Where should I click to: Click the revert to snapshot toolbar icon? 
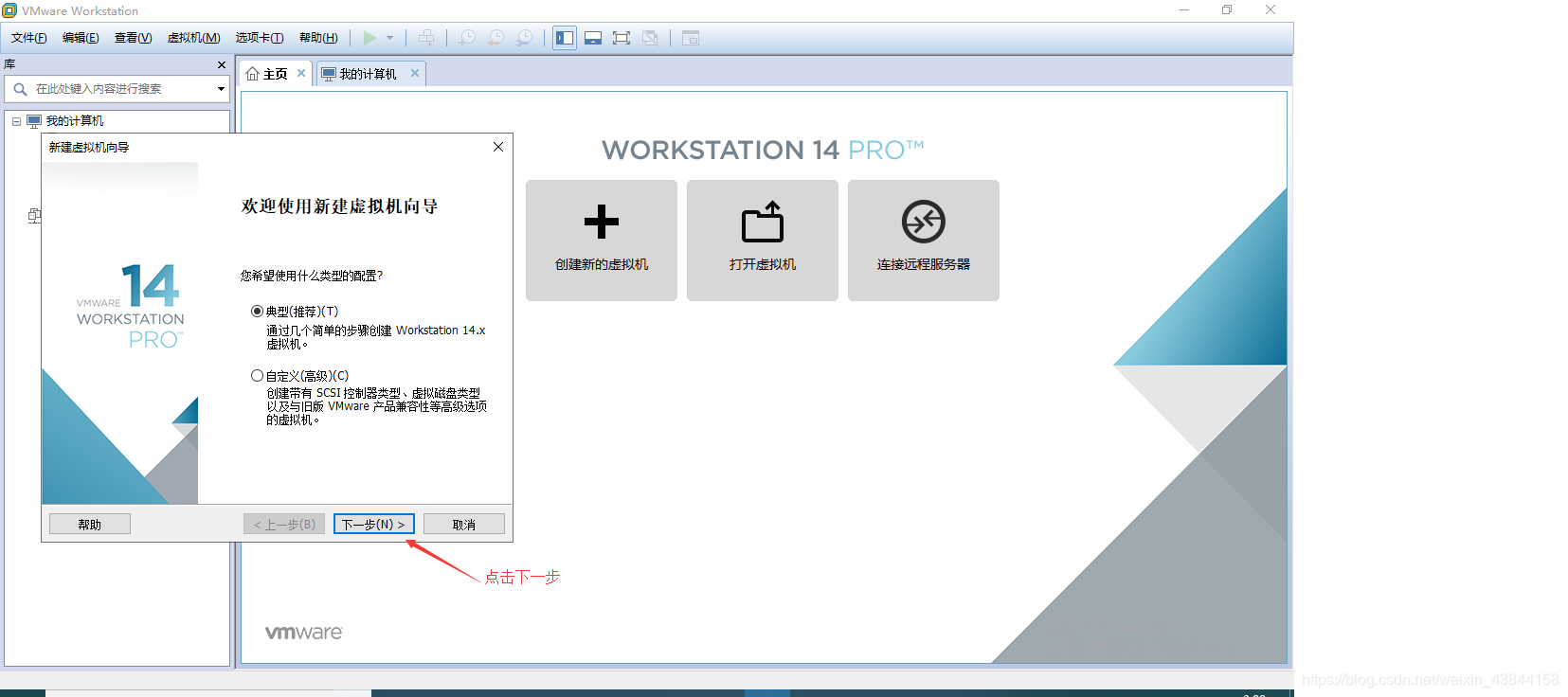[x=496, y=38]
